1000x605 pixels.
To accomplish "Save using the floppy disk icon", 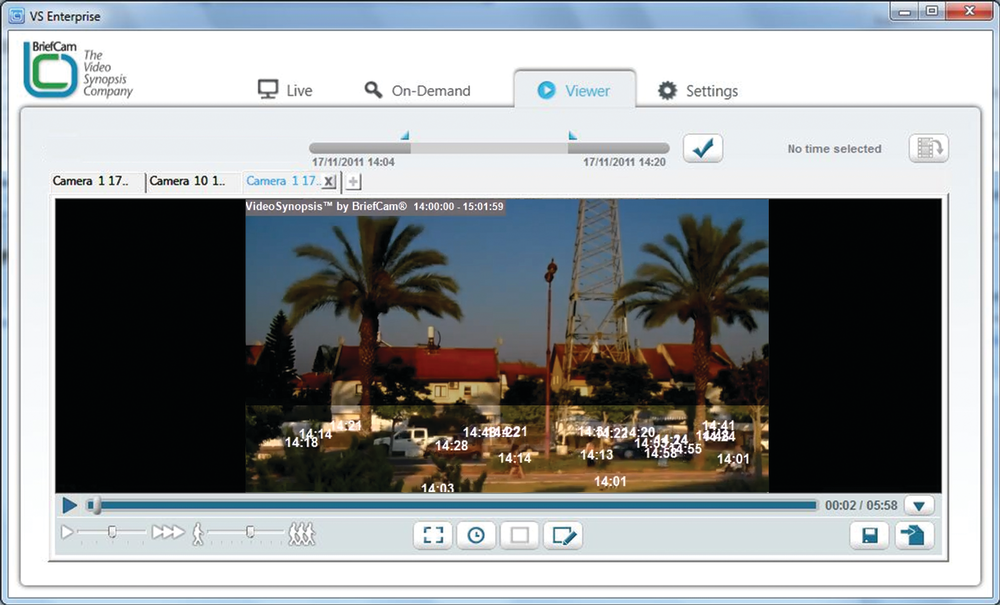I will pos(869,535).
